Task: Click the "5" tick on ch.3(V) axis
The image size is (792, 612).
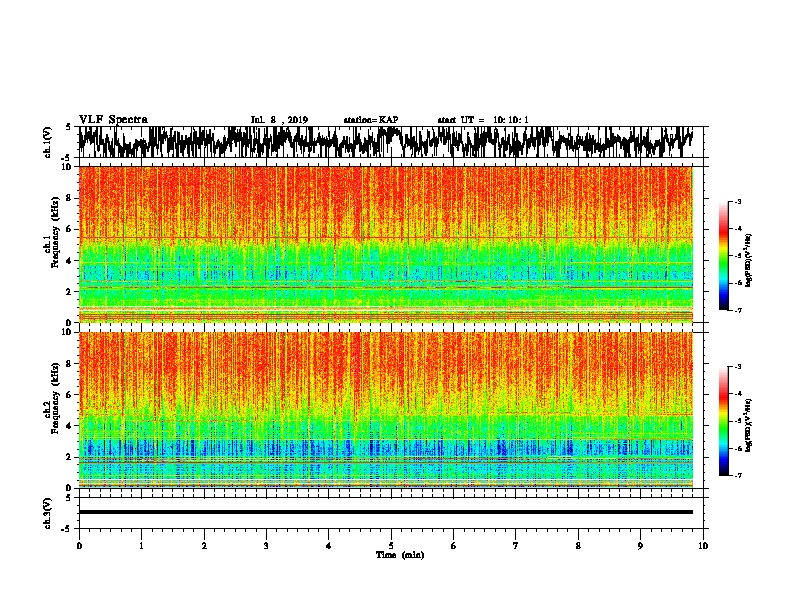Action: coord(68,498)
